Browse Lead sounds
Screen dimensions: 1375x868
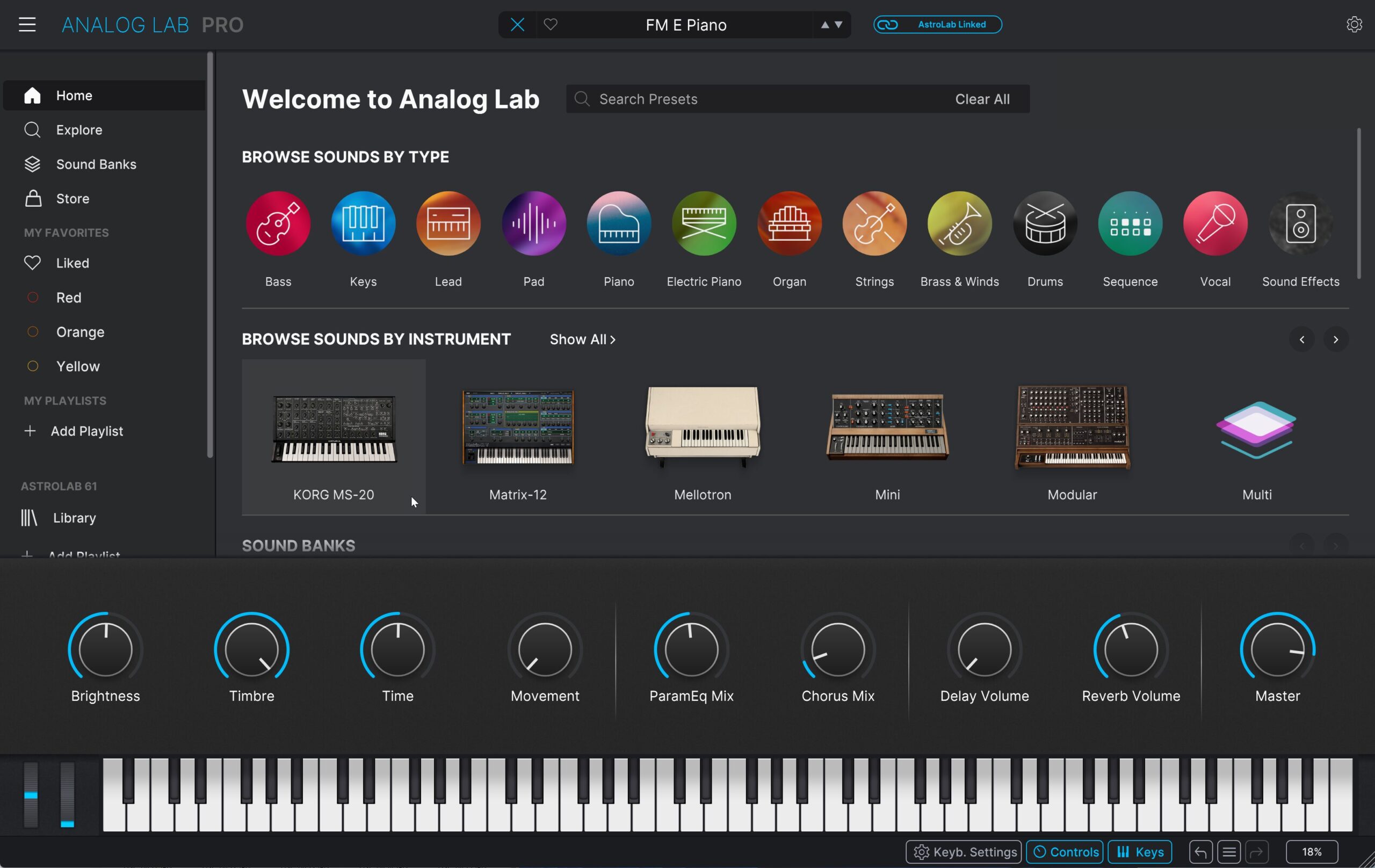(448, 223)
